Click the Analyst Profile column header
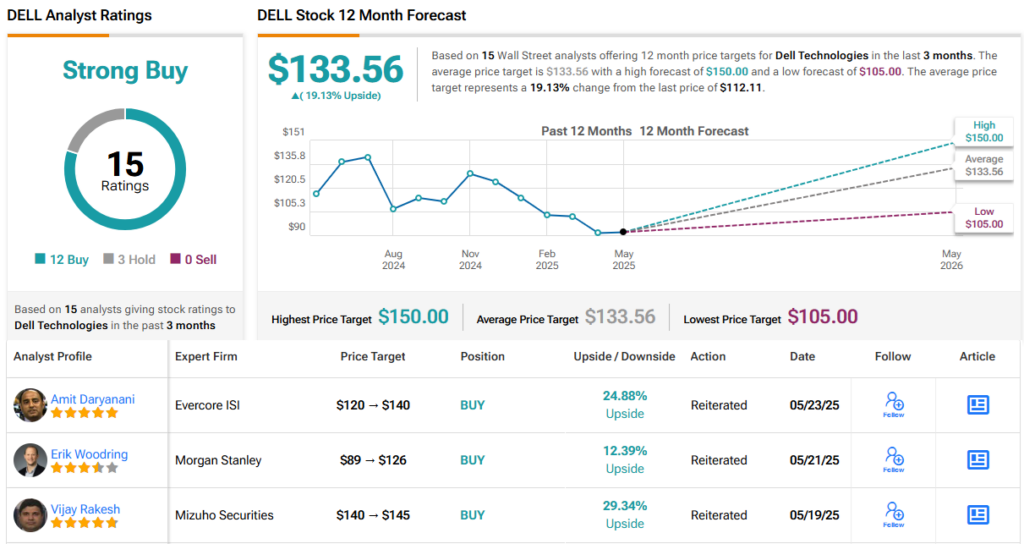 pos(53,357)
